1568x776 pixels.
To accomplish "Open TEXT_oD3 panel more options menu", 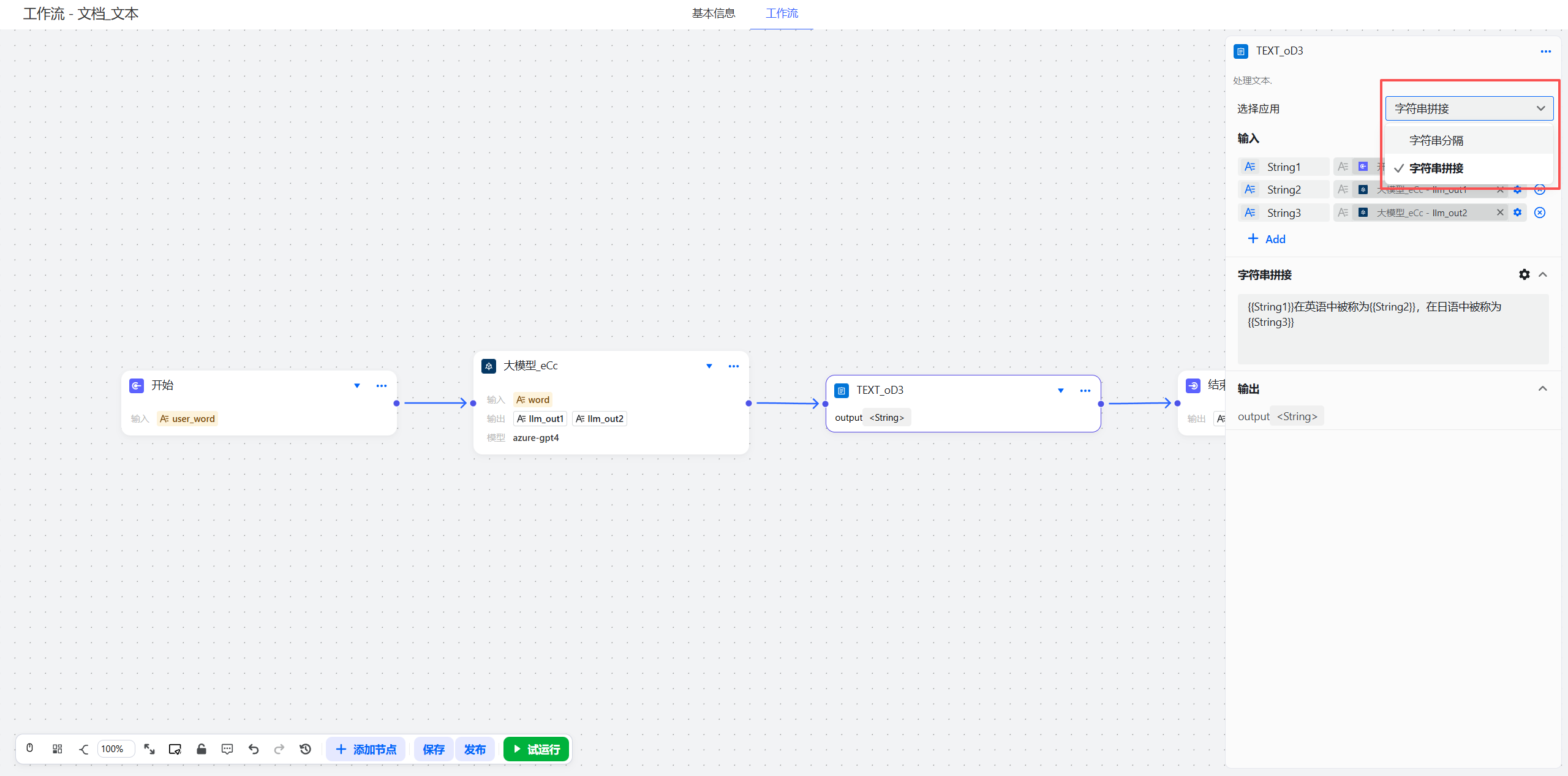I will [1545, 51].
